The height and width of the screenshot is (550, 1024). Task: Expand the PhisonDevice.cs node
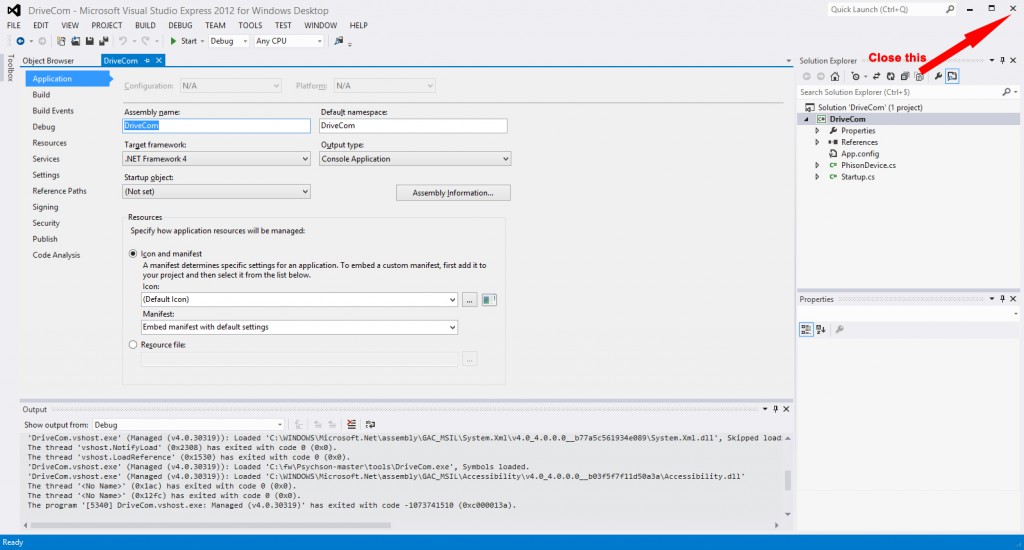click(817, 165)
